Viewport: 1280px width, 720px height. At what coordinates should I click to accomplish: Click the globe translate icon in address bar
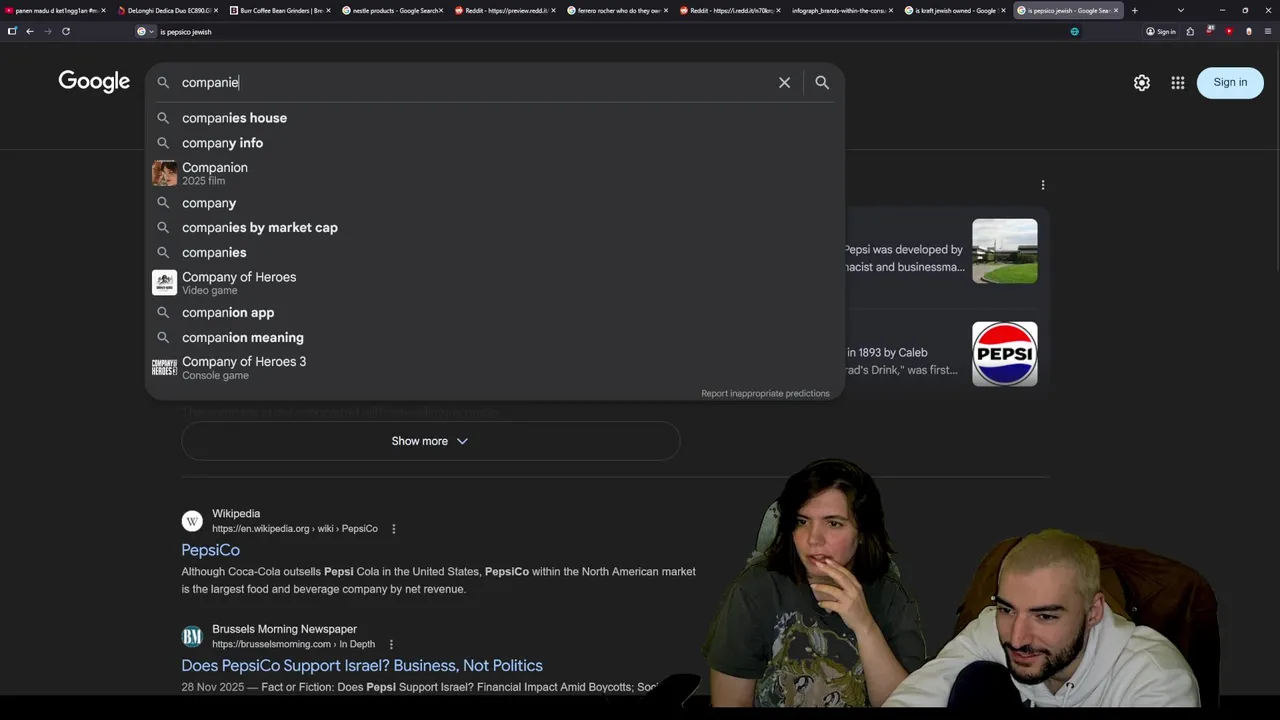point(1075,31)
